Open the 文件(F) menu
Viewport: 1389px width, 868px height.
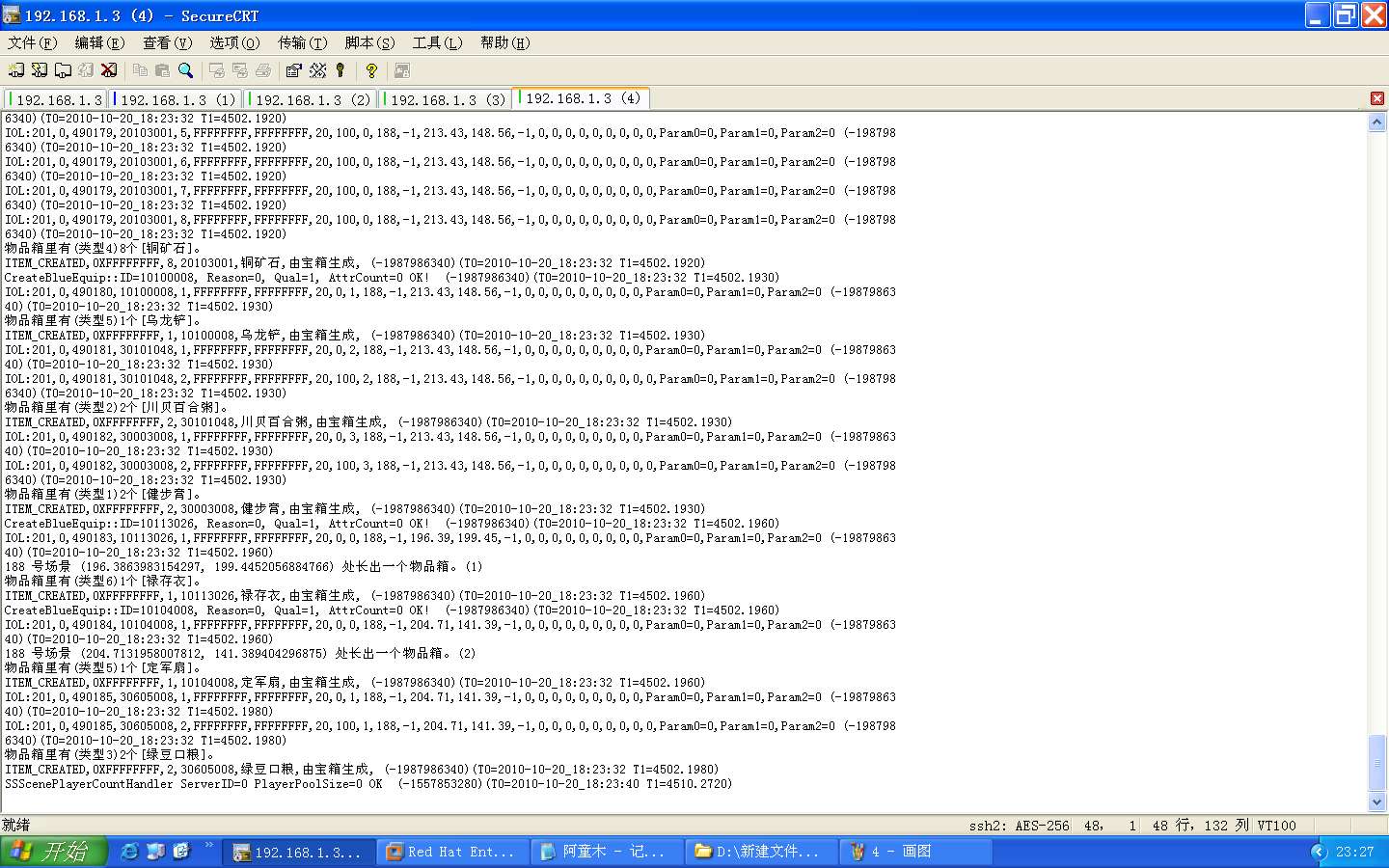click(32, 42)
